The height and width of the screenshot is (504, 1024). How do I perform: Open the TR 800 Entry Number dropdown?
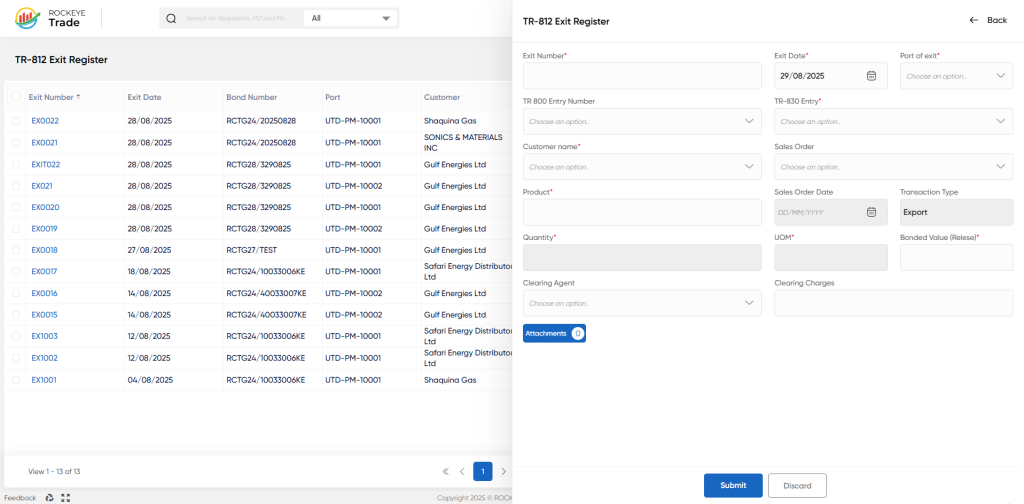coord(642,121)
